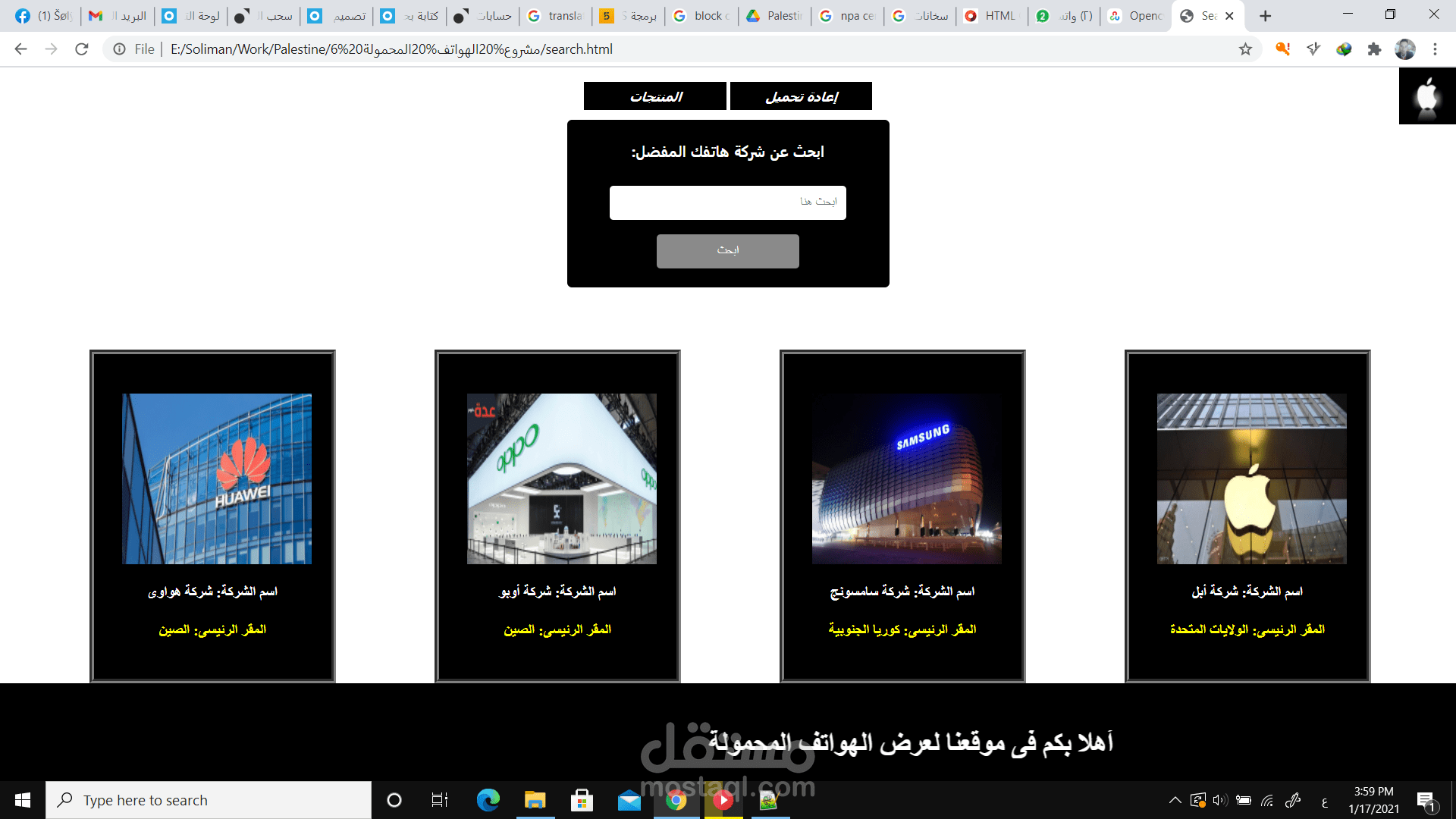Open File Explorer from the taskbar
Screen dimensions: 1456x819
(535, 800)
